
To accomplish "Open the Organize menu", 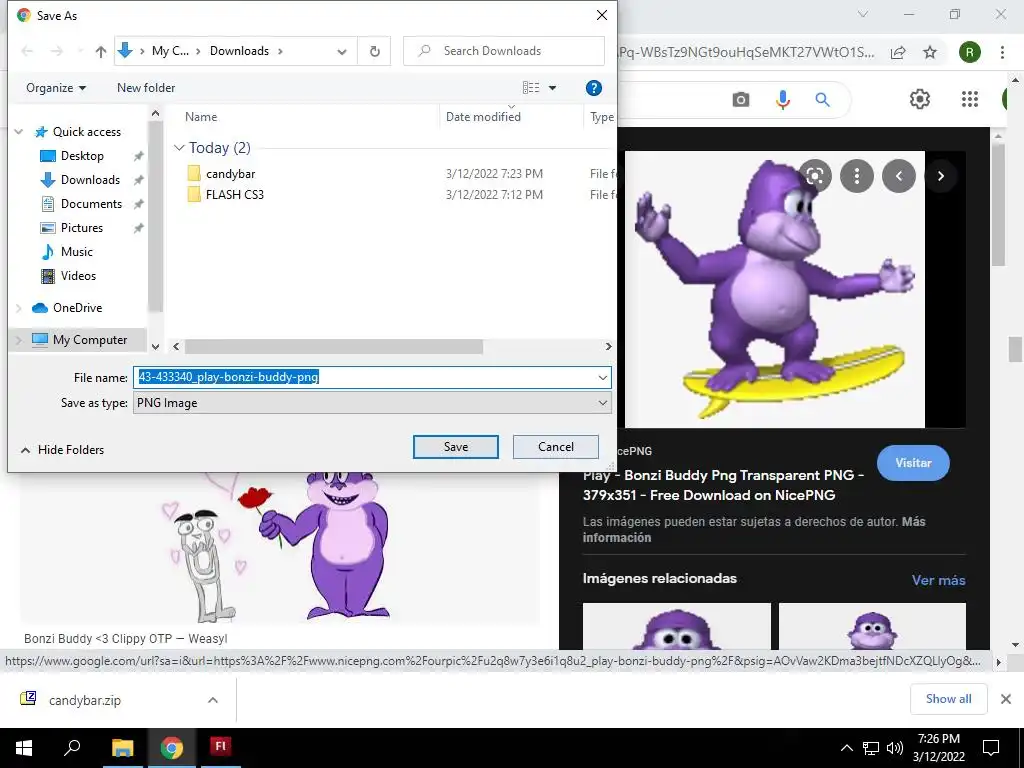I will tap(56, 88).
